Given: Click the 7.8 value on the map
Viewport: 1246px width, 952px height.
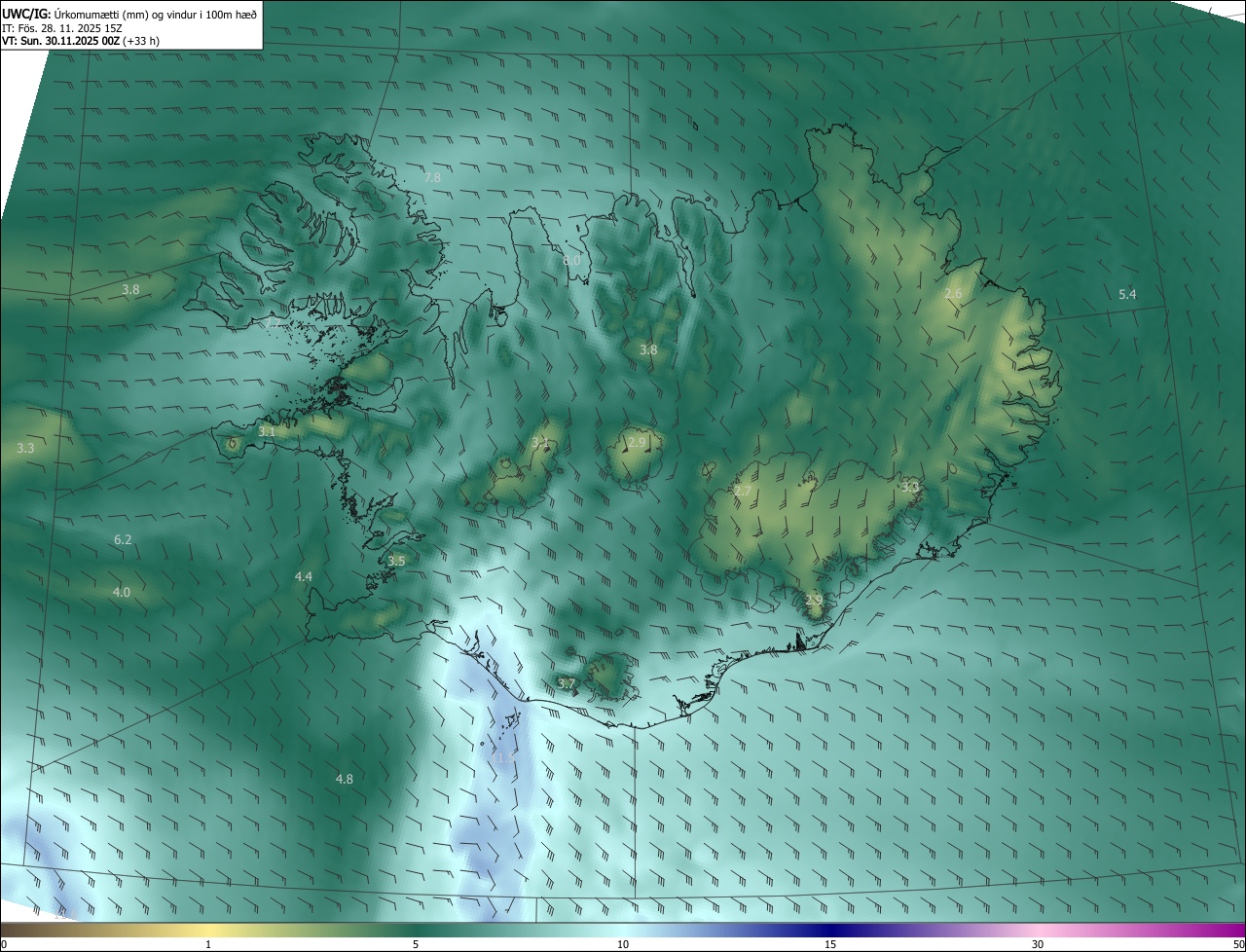Looking at the screenshot, I should tap(432, 178).
